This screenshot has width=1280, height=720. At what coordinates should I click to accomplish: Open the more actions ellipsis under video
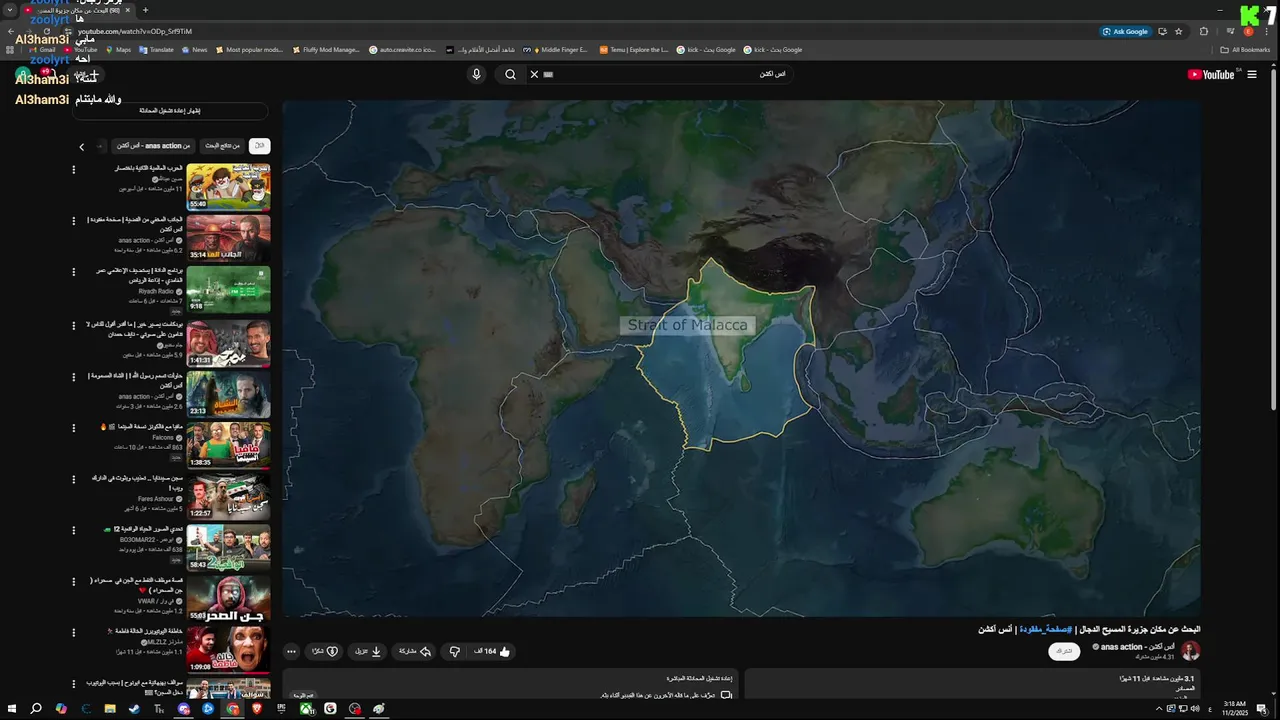(x=291, y=651)
